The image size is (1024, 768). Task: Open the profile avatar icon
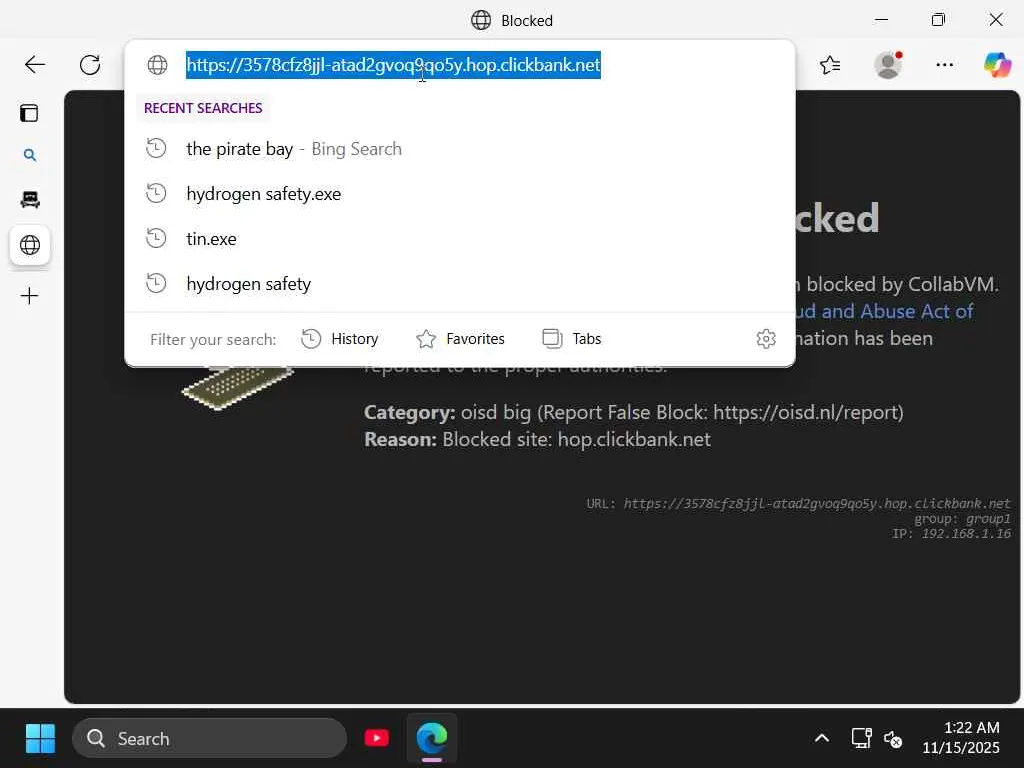(x=888, y=65)
